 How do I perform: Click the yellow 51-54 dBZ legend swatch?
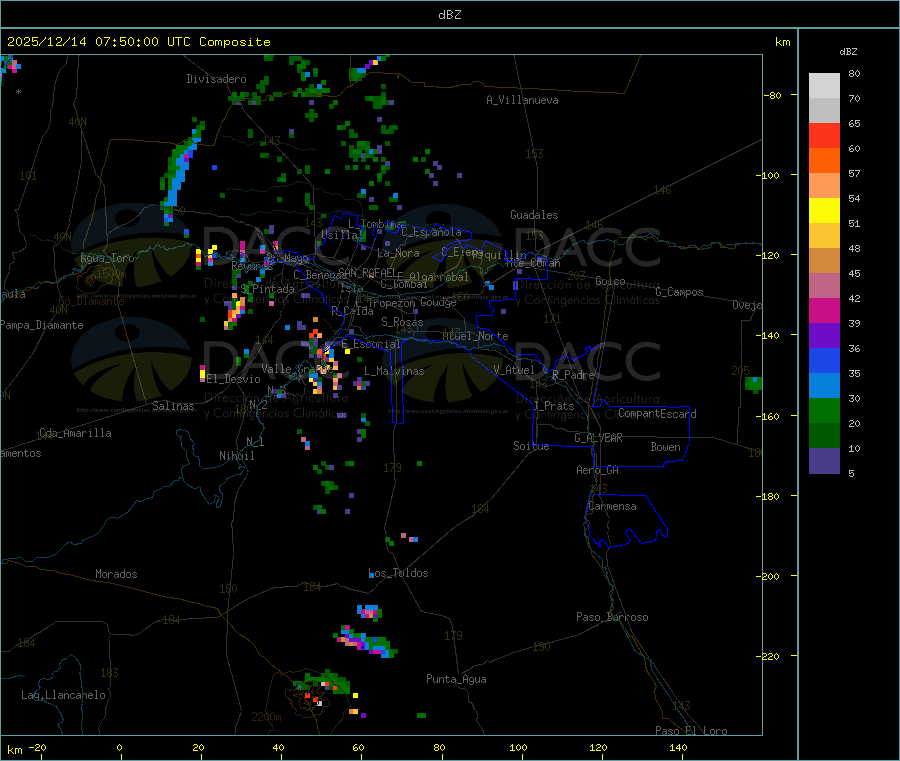coord(824,211)
